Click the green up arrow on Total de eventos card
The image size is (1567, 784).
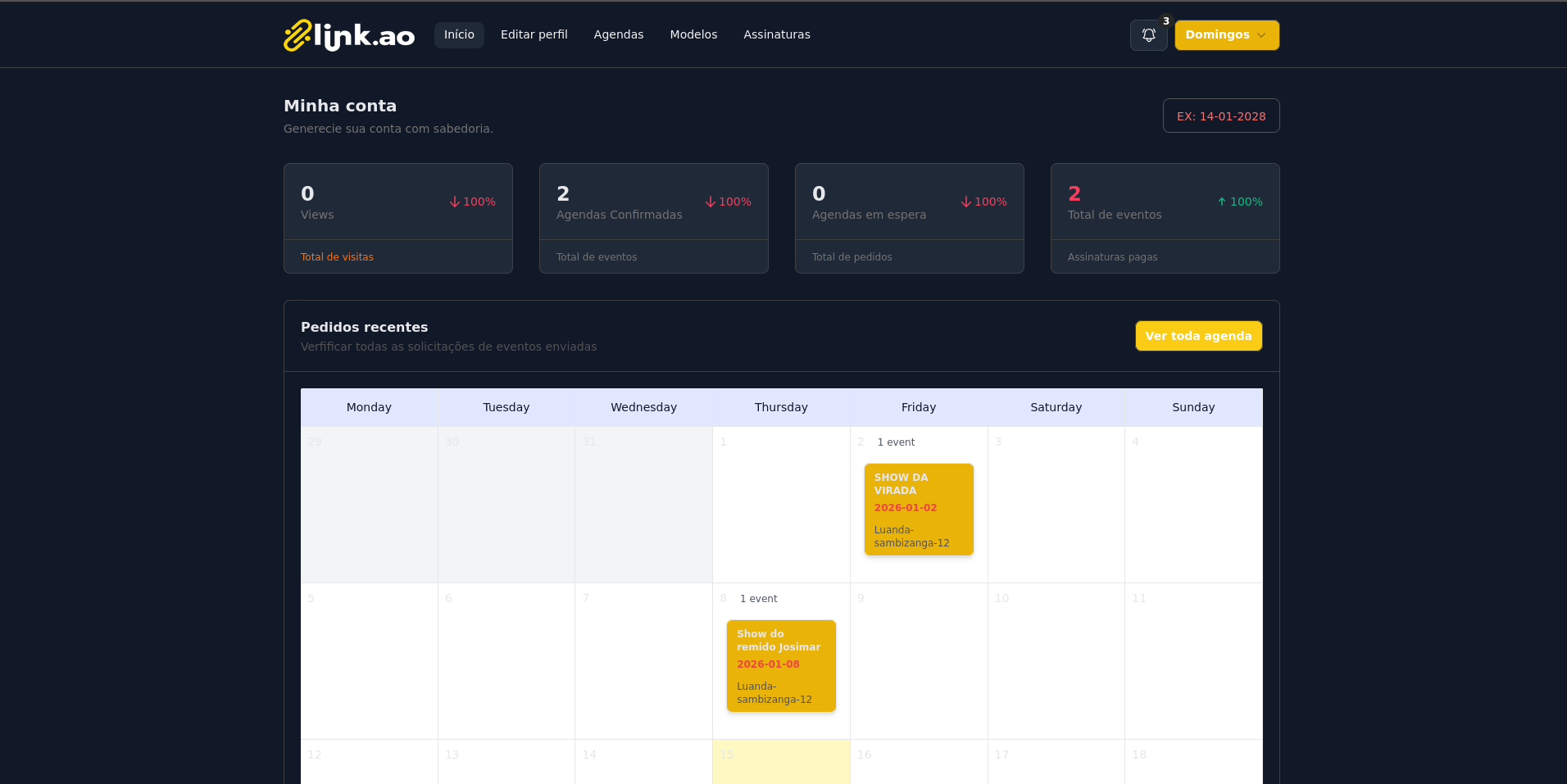1222,202
